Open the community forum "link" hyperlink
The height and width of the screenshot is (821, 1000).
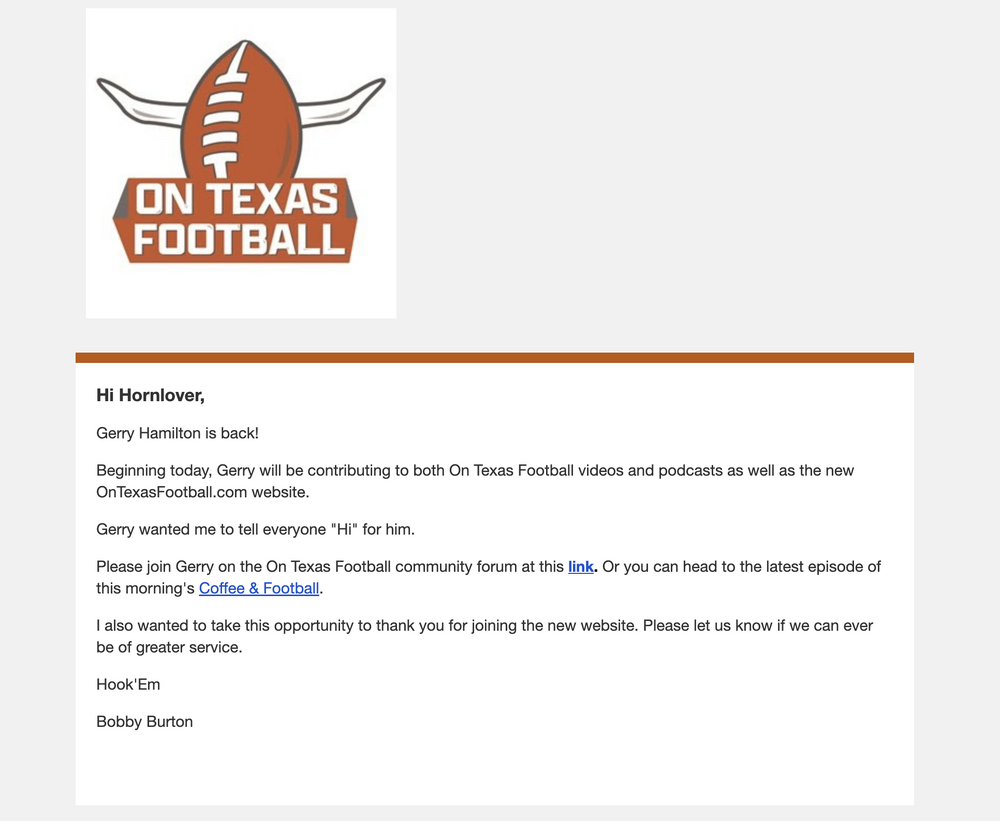(580, 567)
